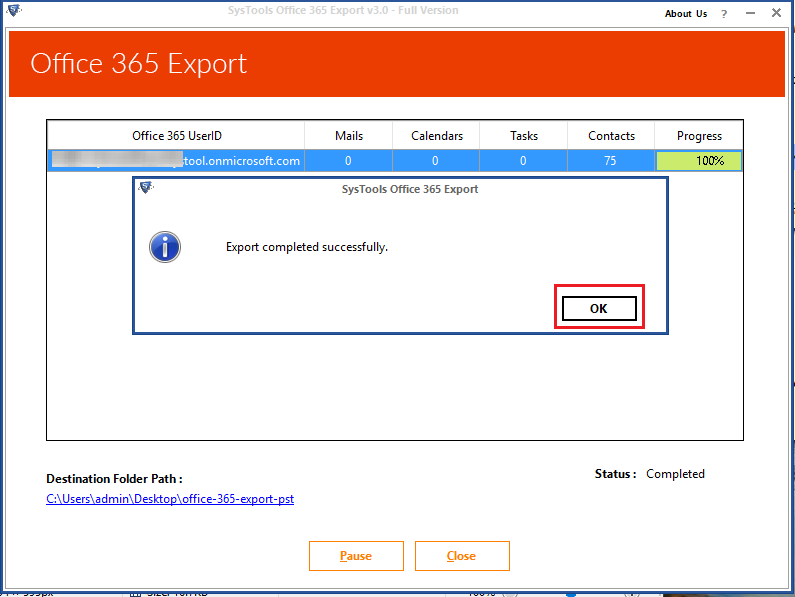Click the Close button at the bottom
This screenshot has height=597, width=795.
click(x=462, y=556)
